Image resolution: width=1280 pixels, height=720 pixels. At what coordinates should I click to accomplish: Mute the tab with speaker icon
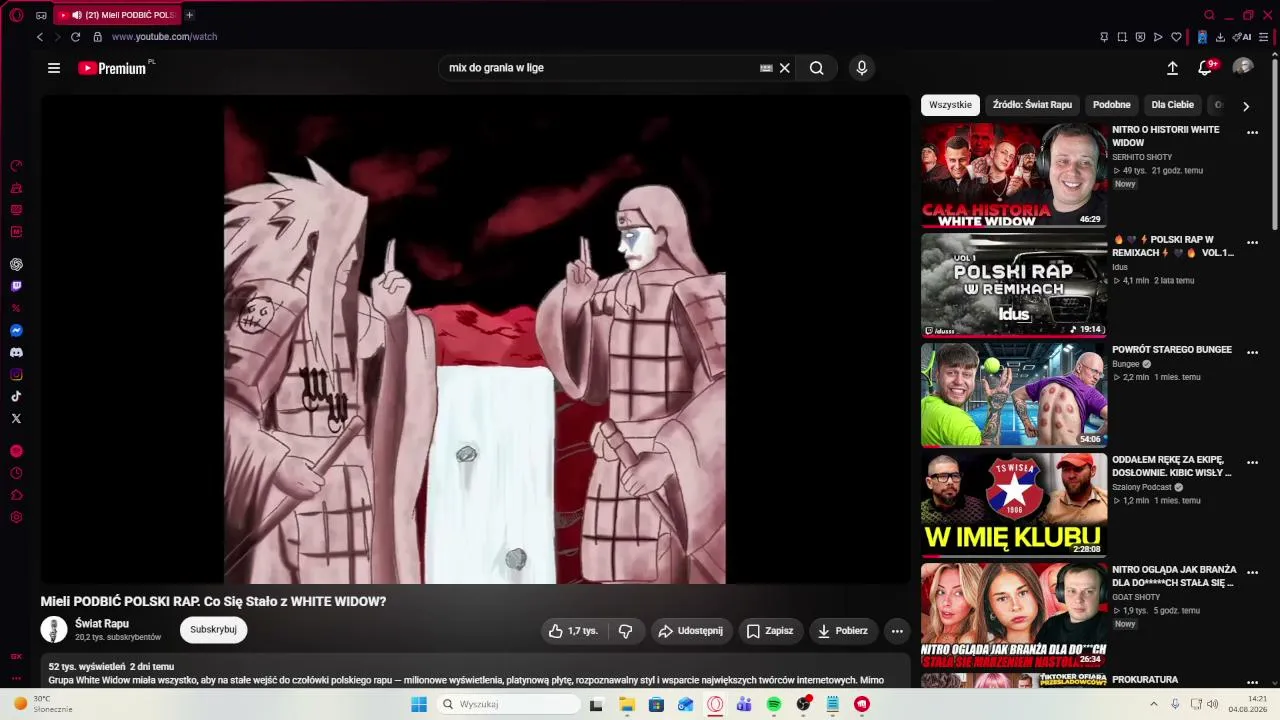(77, 15)
